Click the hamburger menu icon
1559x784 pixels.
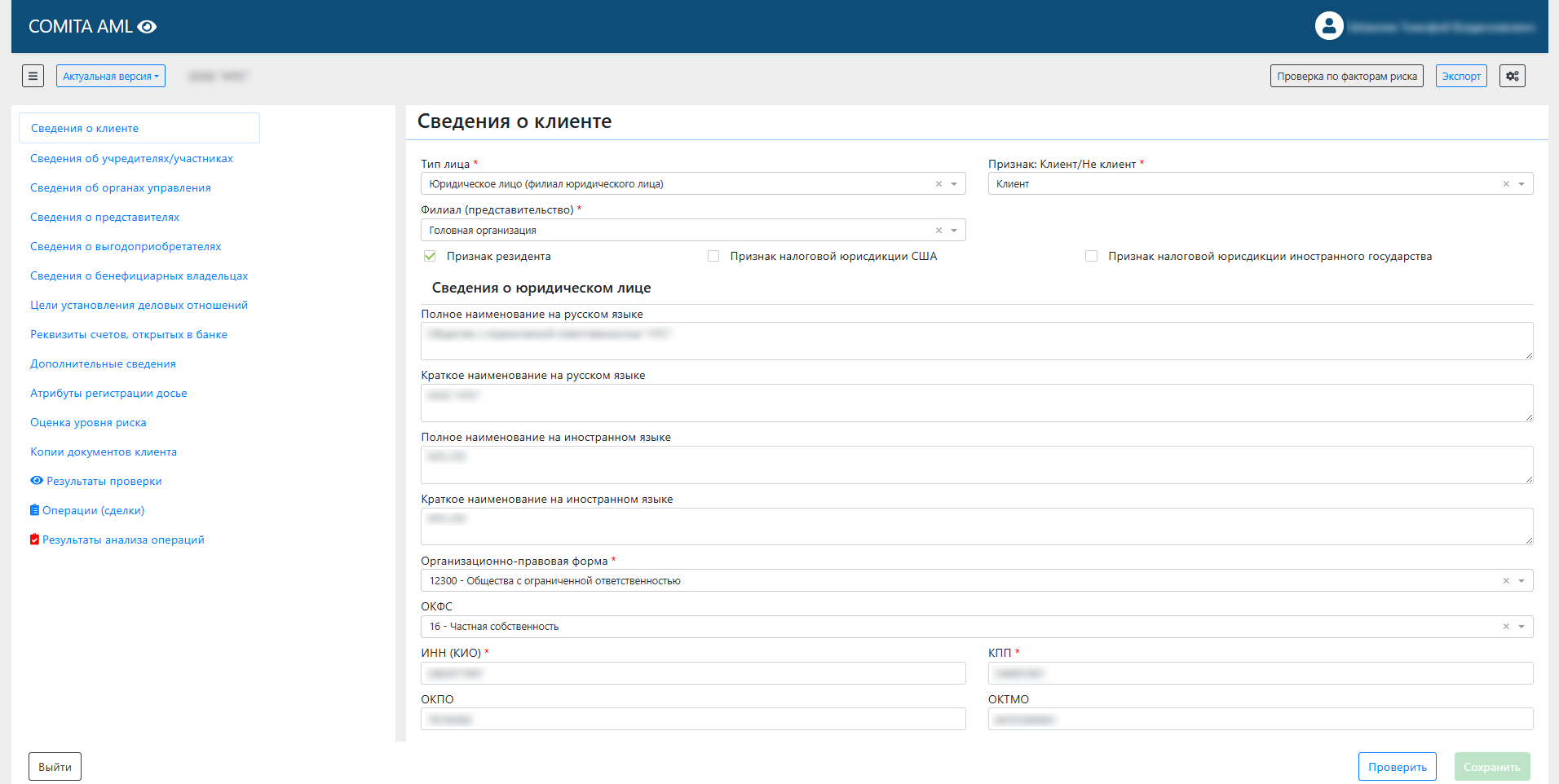point(33,76)
